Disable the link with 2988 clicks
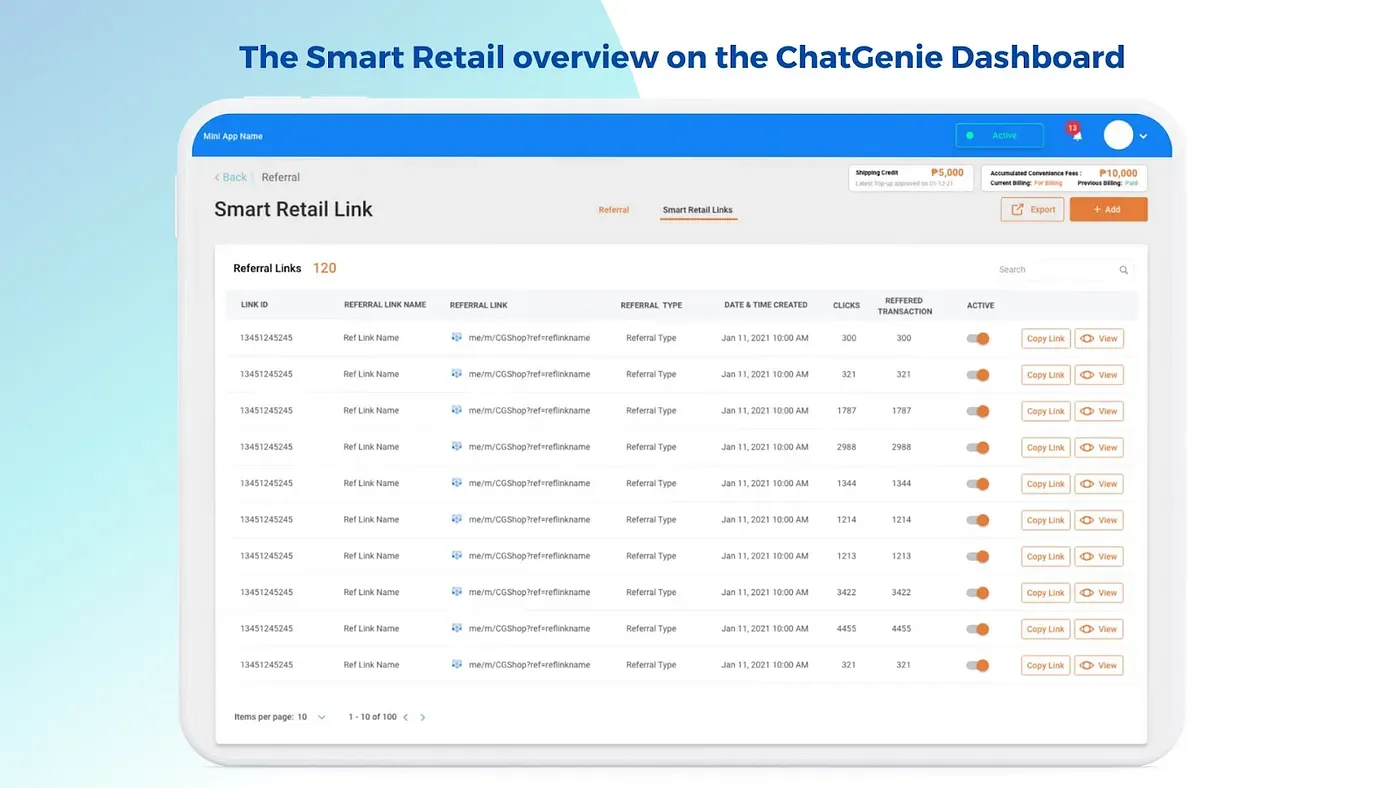 point(978,448)
